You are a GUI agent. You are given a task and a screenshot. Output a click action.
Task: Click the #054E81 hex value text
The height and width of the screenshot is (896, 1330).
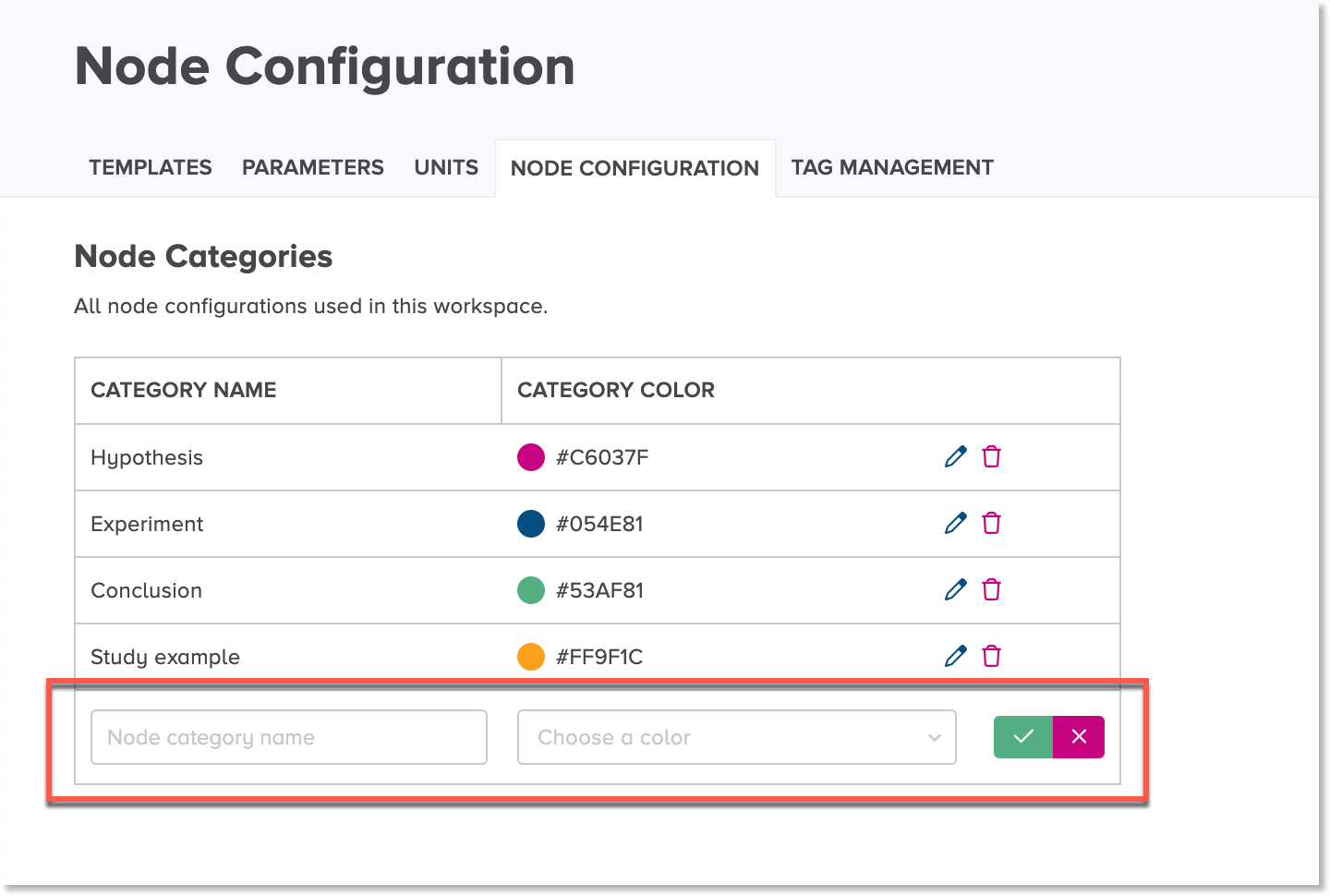[x=599, y=524]
